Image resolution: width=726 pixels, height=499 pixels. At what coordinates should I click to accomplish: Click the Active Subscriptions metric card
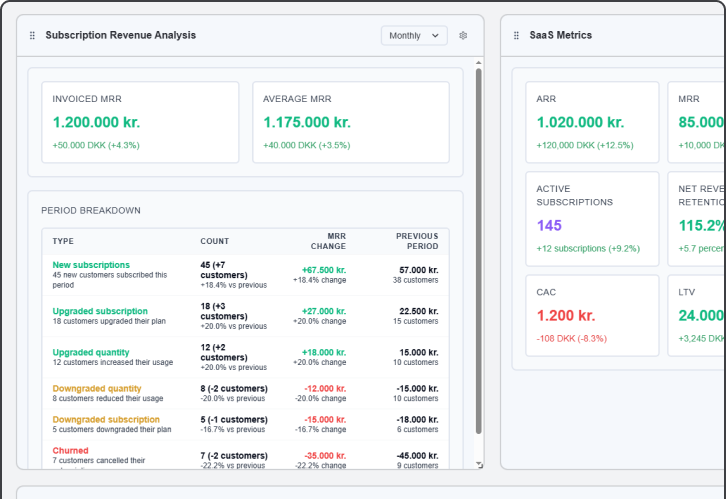pos(592,218)
